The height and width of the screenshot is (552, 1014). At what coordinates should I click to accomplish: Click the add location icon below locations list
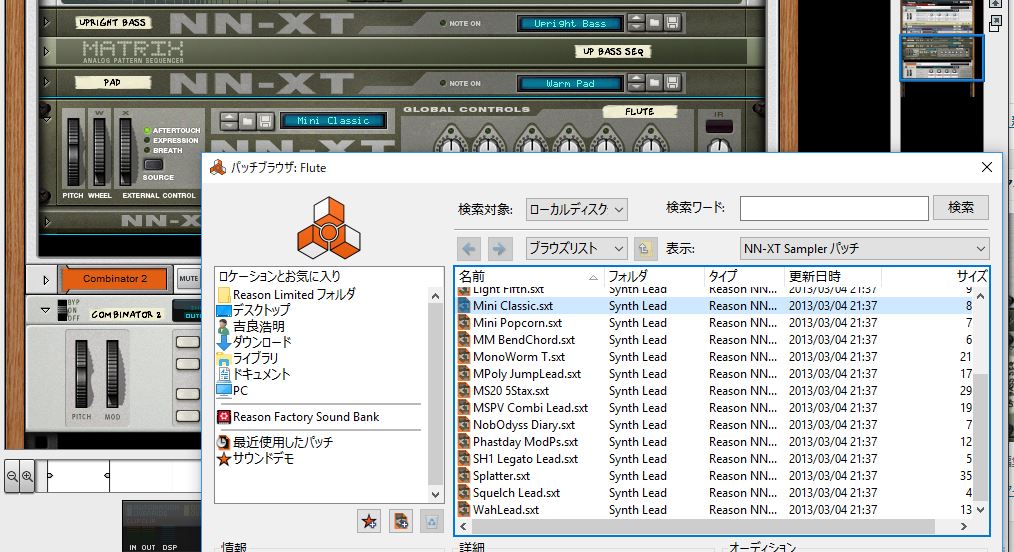tap(400, 521)
